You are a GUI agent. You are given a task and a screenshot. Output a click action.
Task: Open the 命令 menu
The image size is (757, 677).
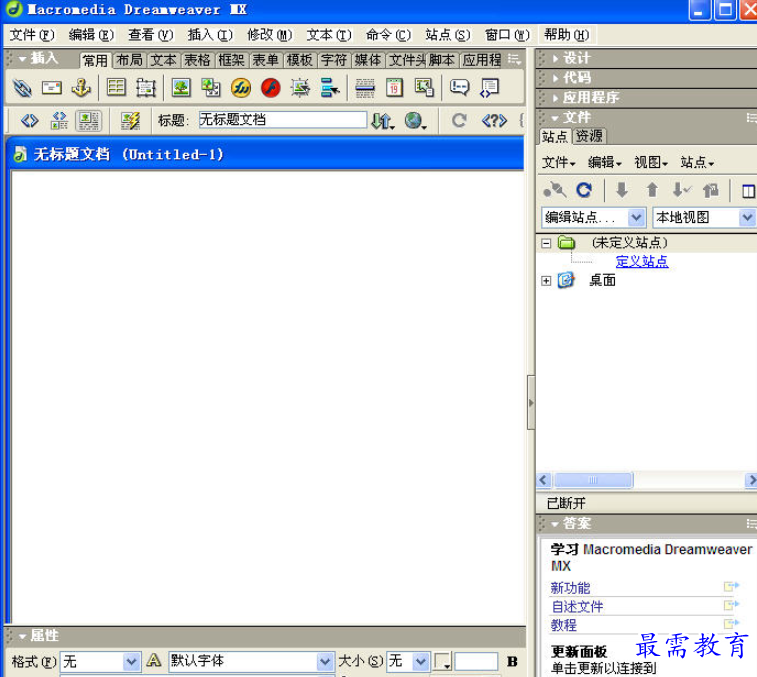(388, 35)
